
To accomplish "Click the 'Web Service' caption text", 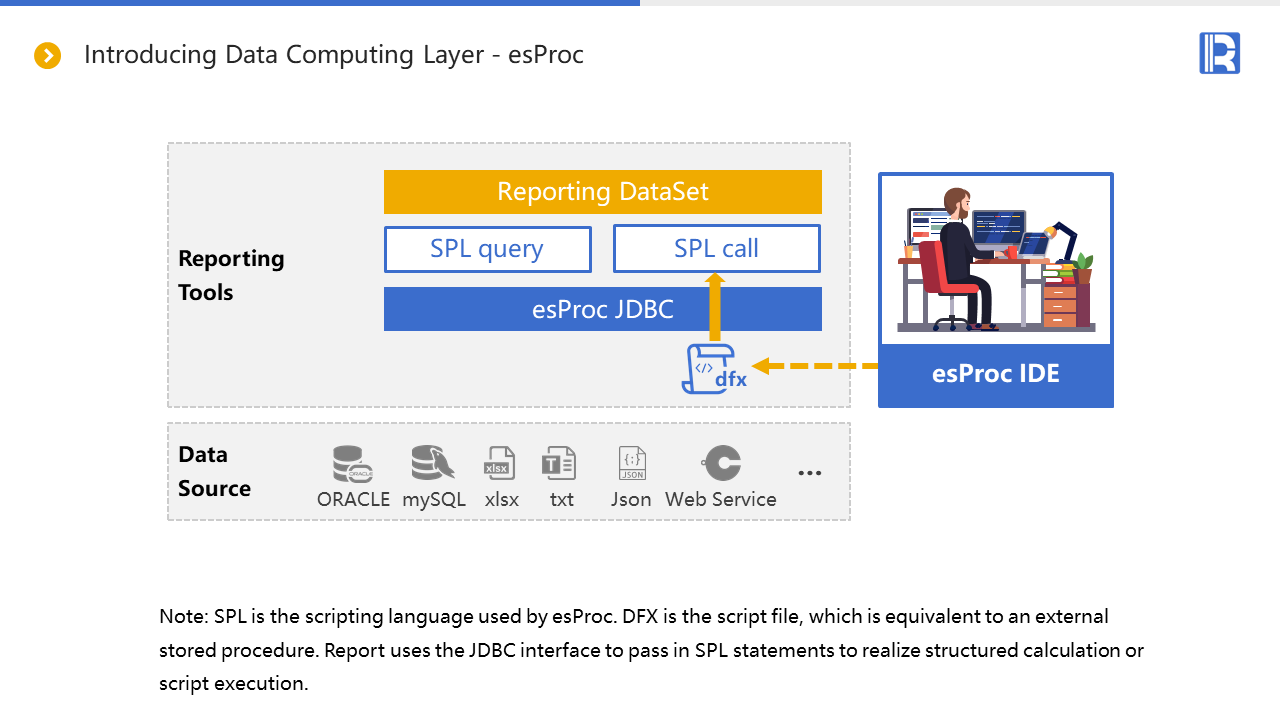I will click(721, 499).
